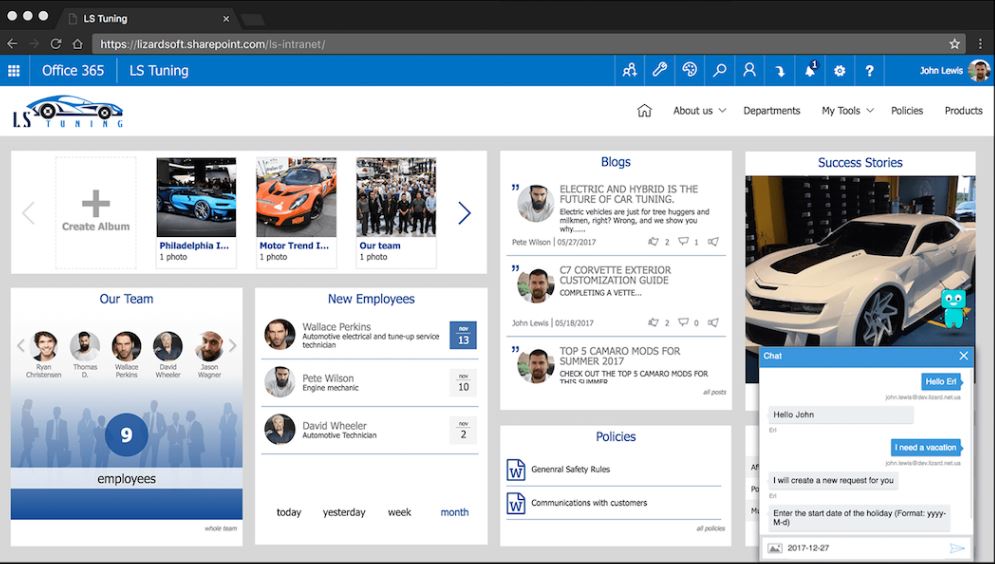Filter new employees by month

click(x=454, y=512)
